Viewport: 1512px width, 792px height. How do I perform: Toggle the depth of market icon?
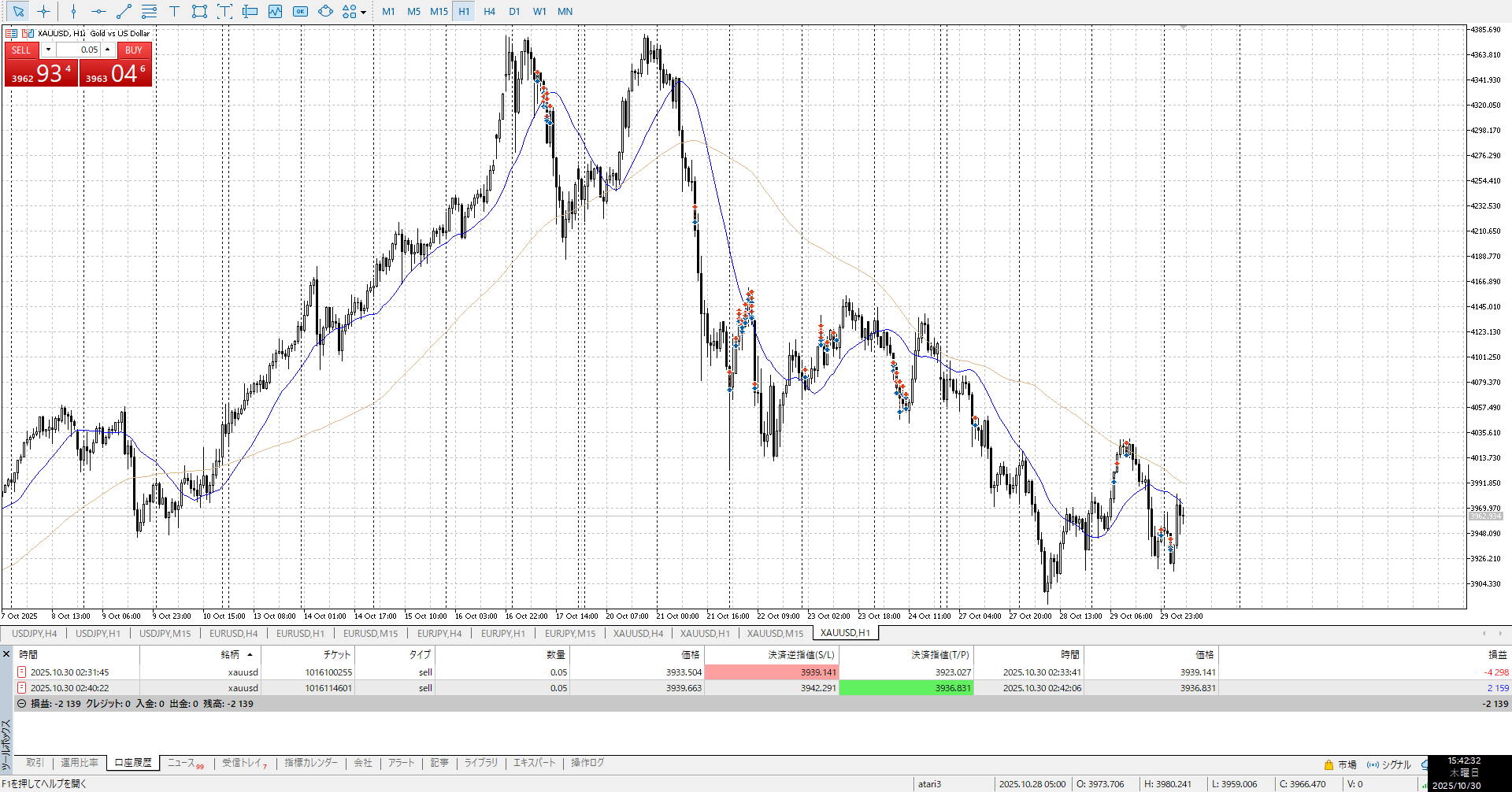[x=28, y=33]
